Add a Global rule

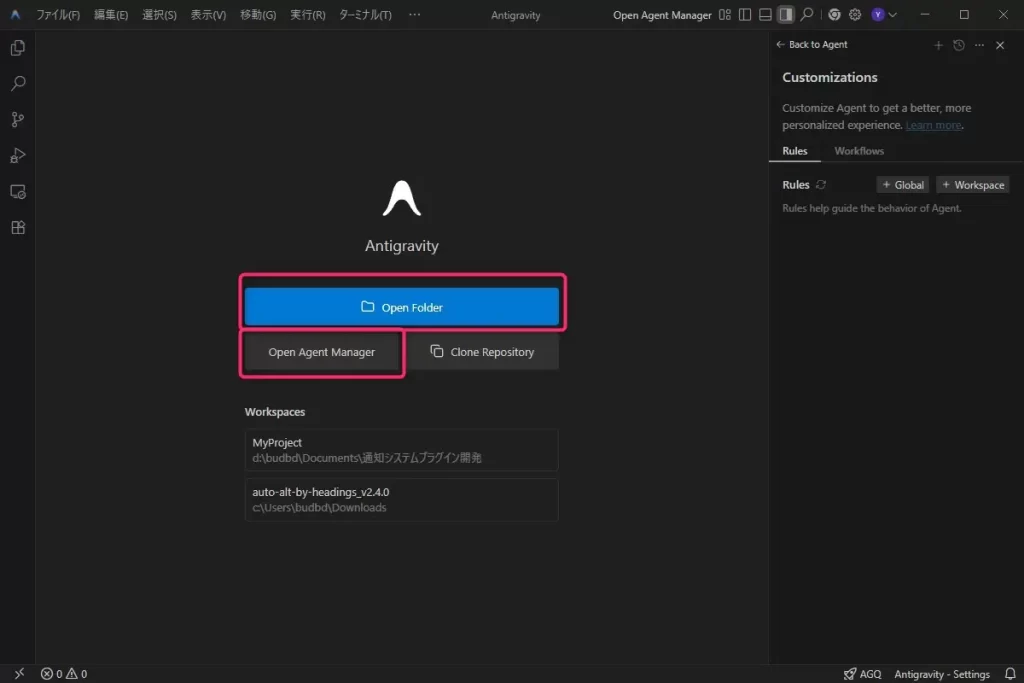[903, 185]
